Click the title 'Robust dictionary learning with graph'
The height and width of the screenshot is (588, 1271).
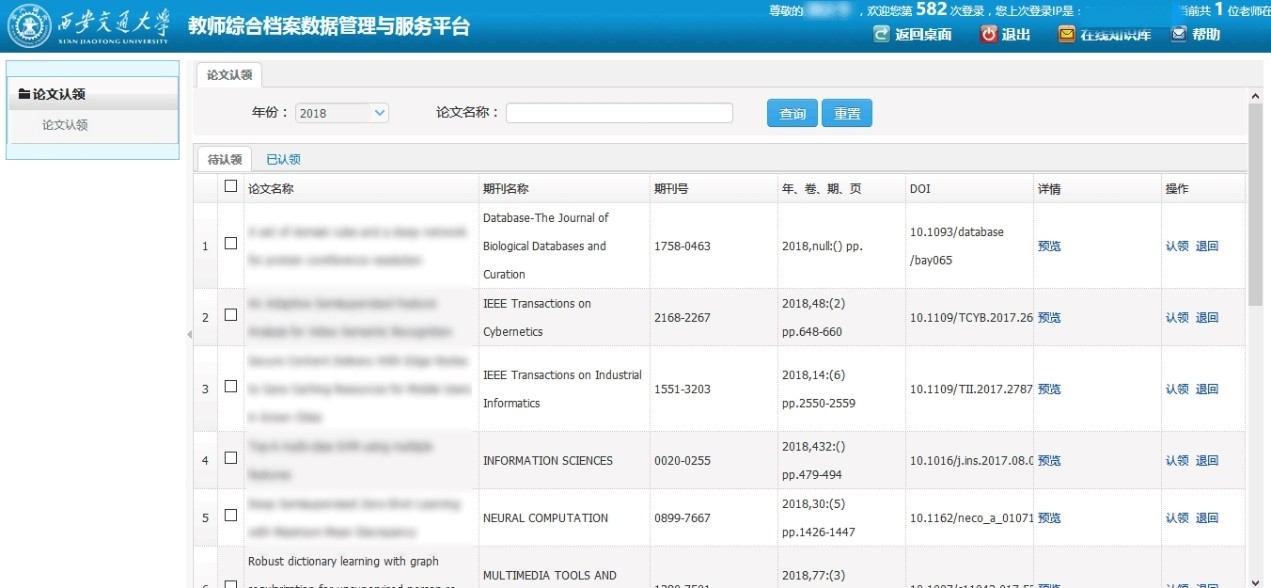pyautogui.click(x=343, y=561)
